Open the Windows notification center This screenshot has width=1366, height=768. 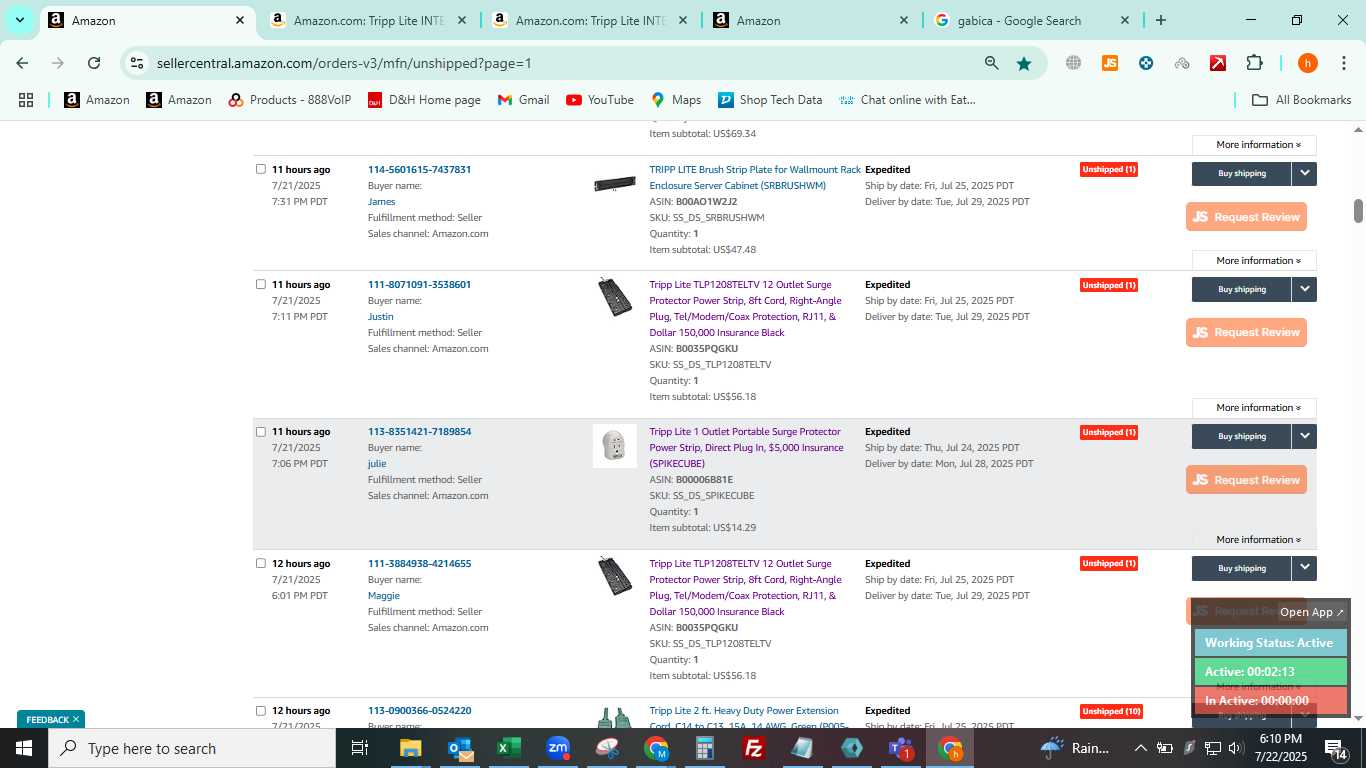(1336, 748)
